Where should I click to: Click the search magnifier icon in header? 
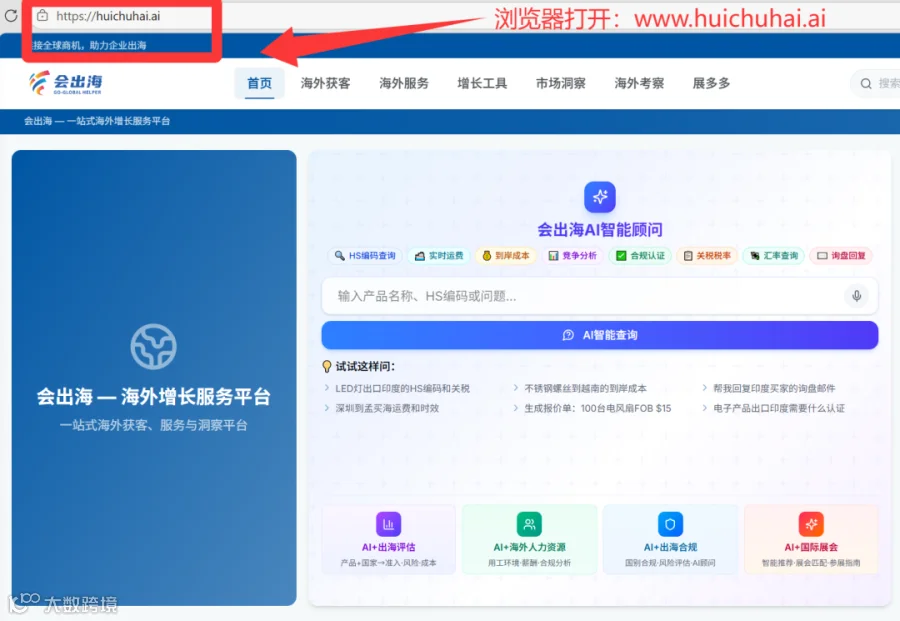[x=866, y=84]
